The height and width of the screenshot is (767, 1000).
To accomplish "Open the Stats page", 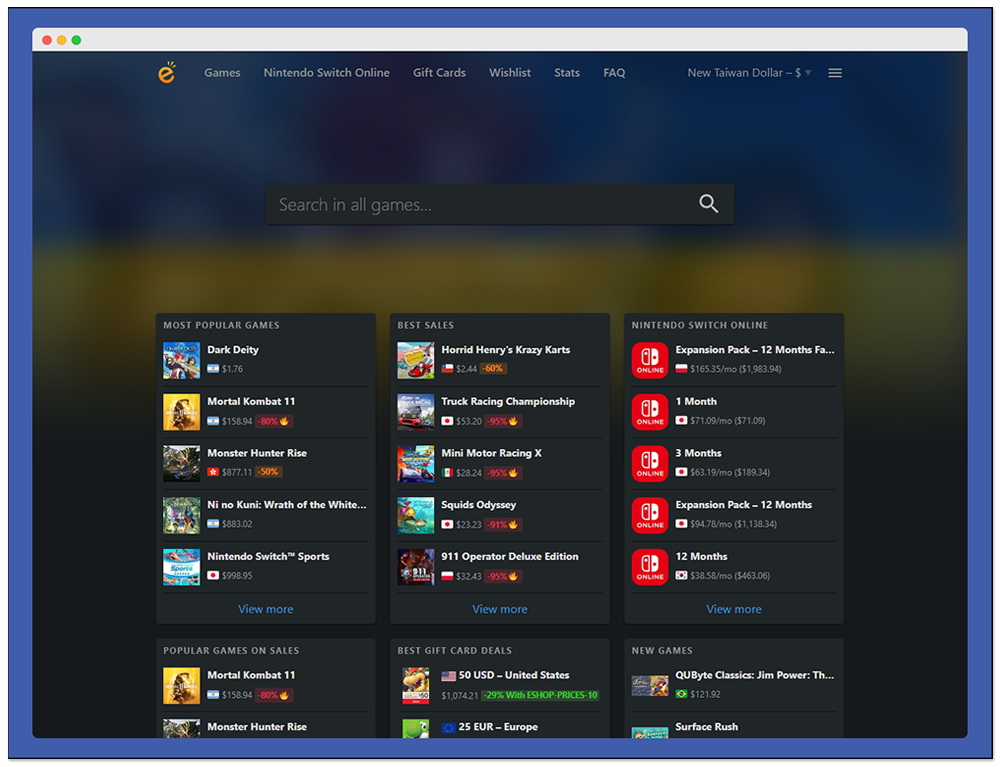I will point(567,73).
